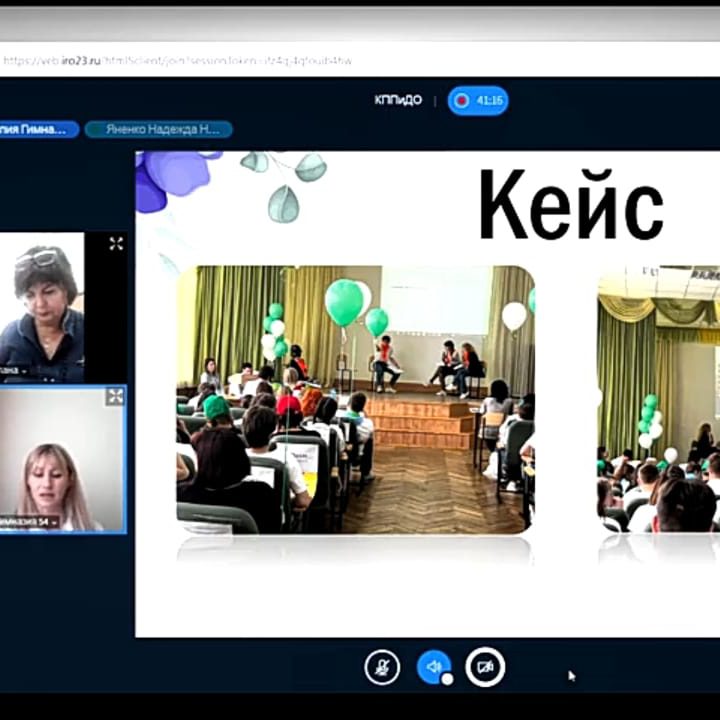Image resolution: width=720 pixels, height=720 pixels.
Task: Click the recording indicator showing 41:16
Action: 478,101
